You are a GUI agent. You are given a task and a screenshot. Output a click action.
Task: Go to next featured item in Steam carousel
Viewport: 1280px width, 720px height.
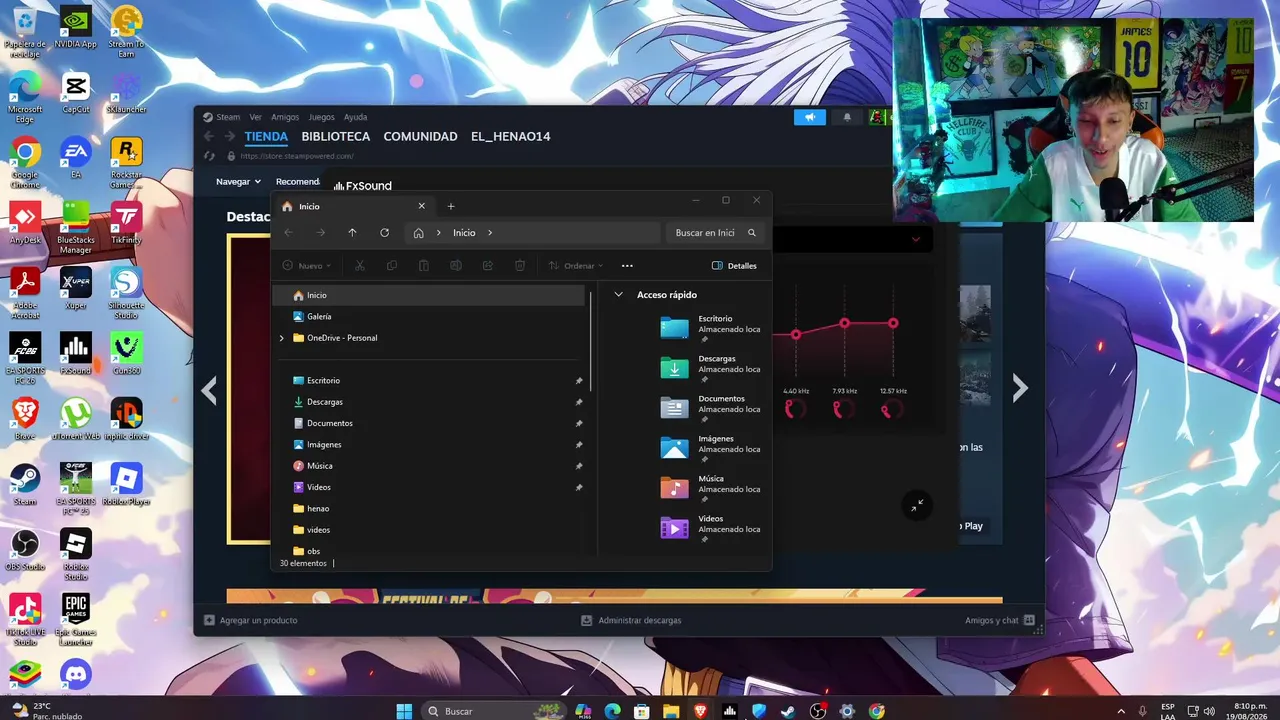point(1019,388)
